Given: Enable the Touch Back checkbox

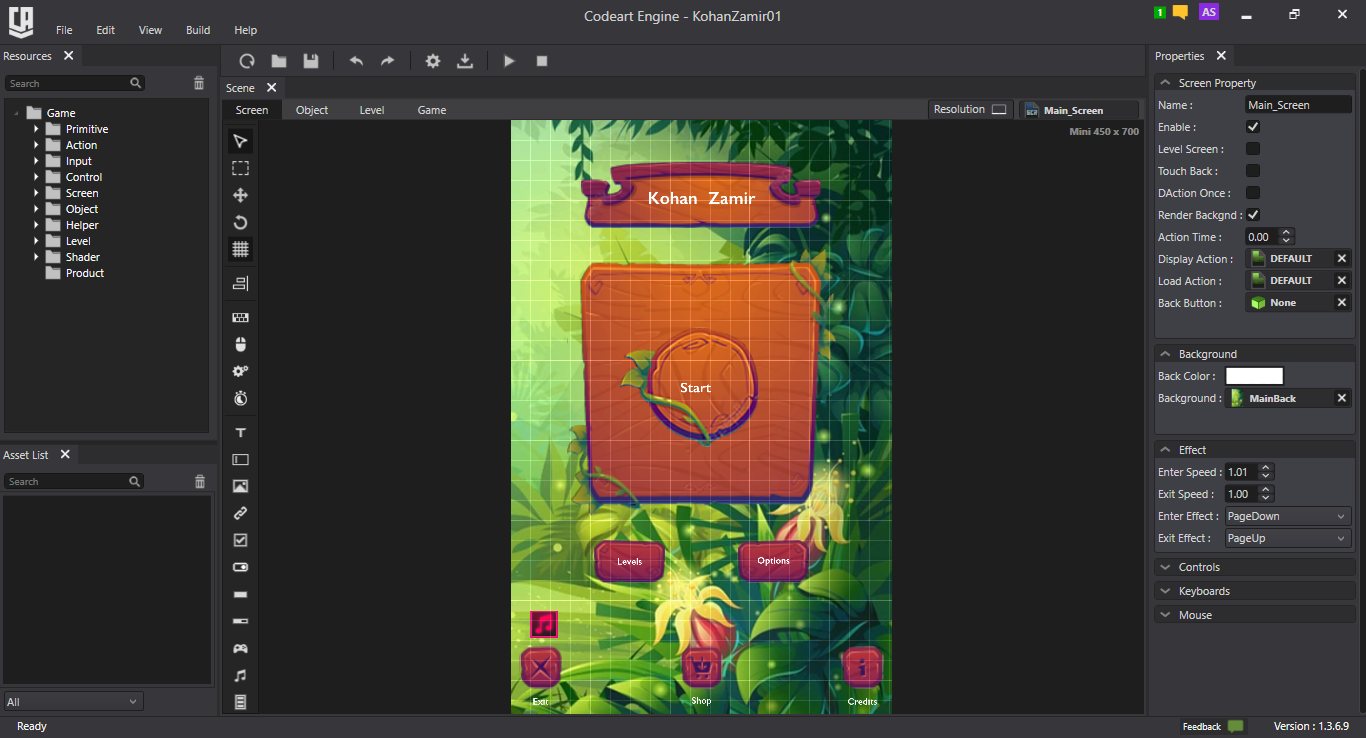Looking at the screenshot, I should tap(1253, 171).
